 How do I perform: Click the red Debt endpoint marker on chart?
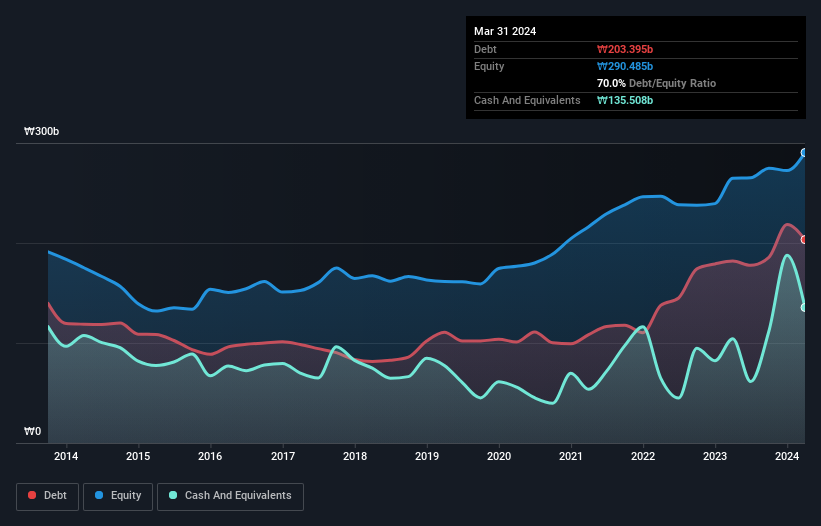coord(804,240)
